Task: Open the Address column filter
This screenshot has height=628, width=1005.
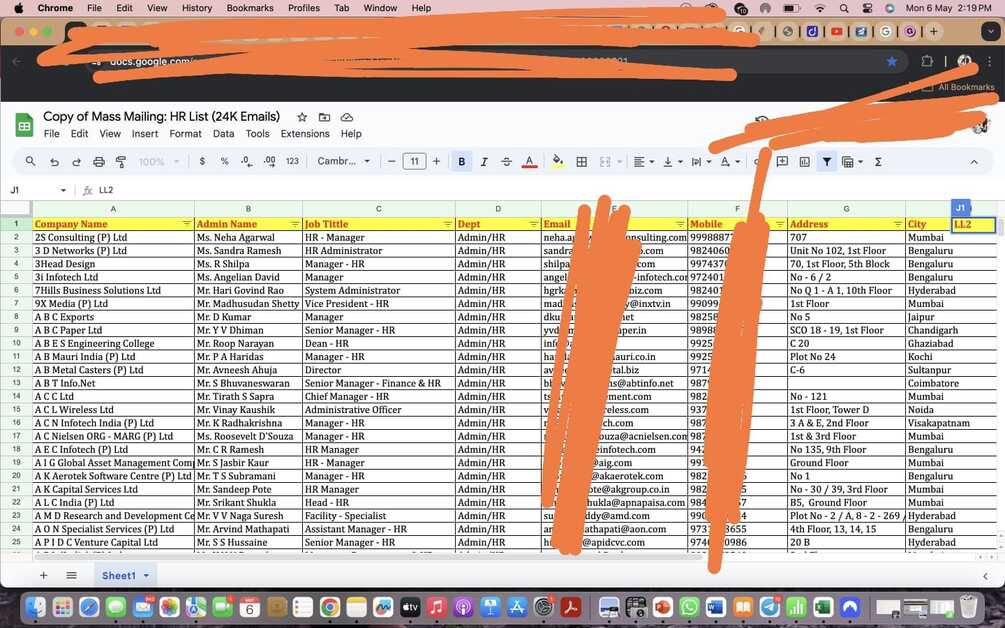Action: tap(897, 224)
